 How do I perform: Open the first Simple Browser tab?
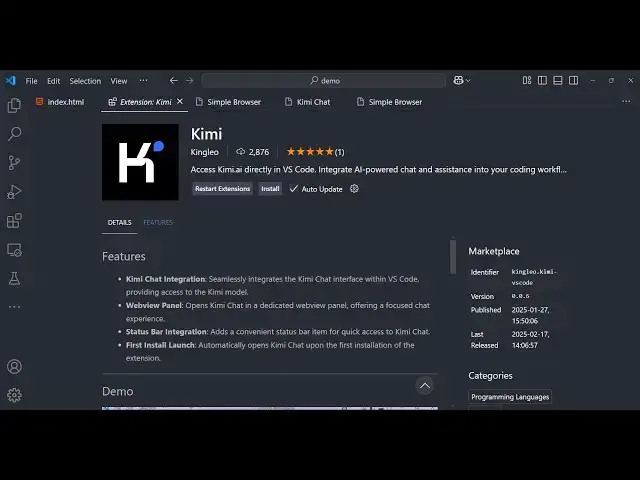[x=229, y=102]
